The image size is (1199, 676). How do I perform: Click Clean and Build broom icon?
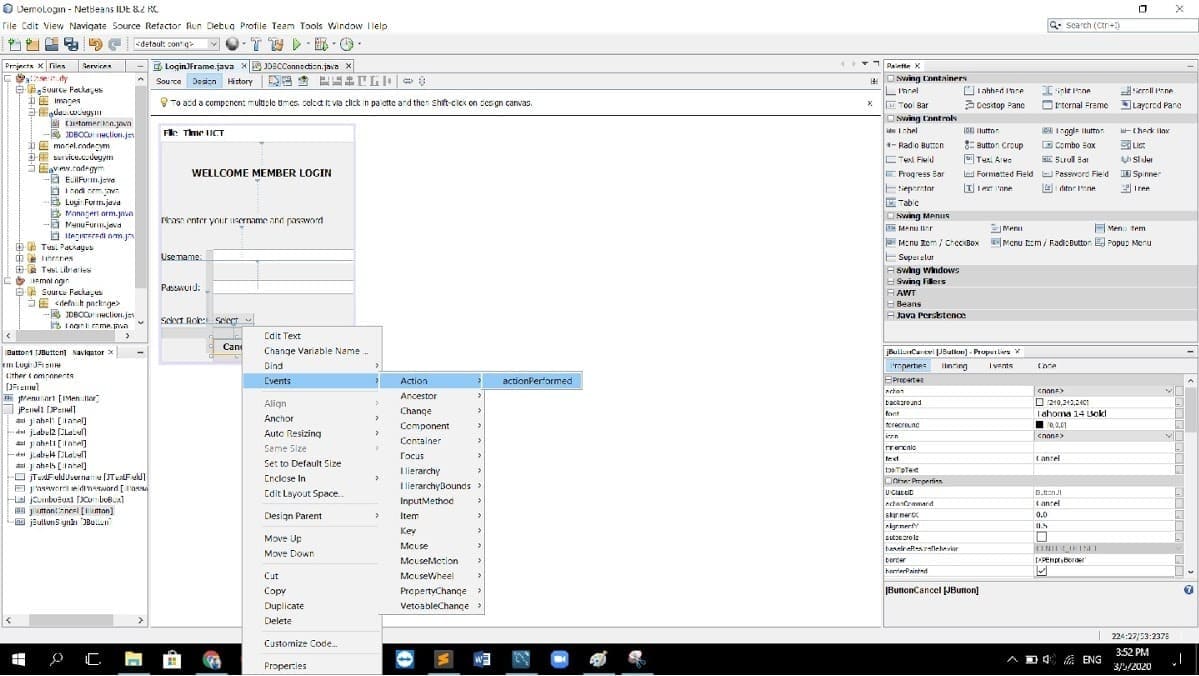(x=275, y=44)
